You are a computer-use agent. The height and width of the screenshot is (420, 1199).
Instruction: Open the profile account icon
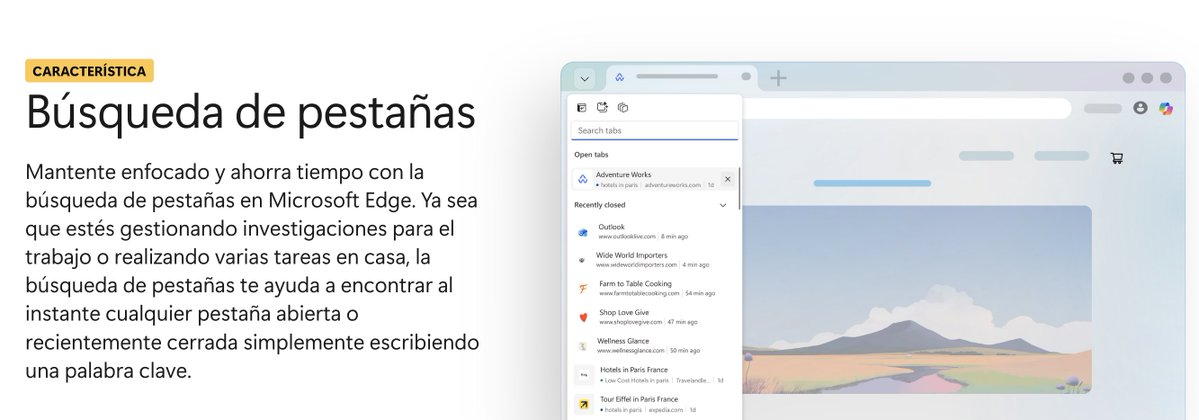point(1140,108)
